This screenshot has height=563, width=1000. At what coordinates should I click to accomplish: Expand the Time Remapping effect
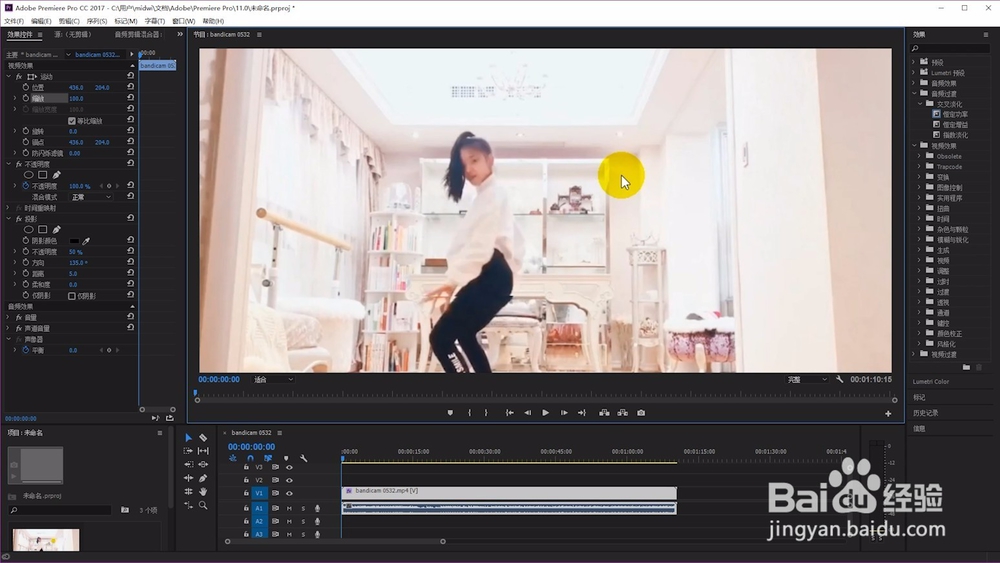pyautogui.click(x=8, y=208)
